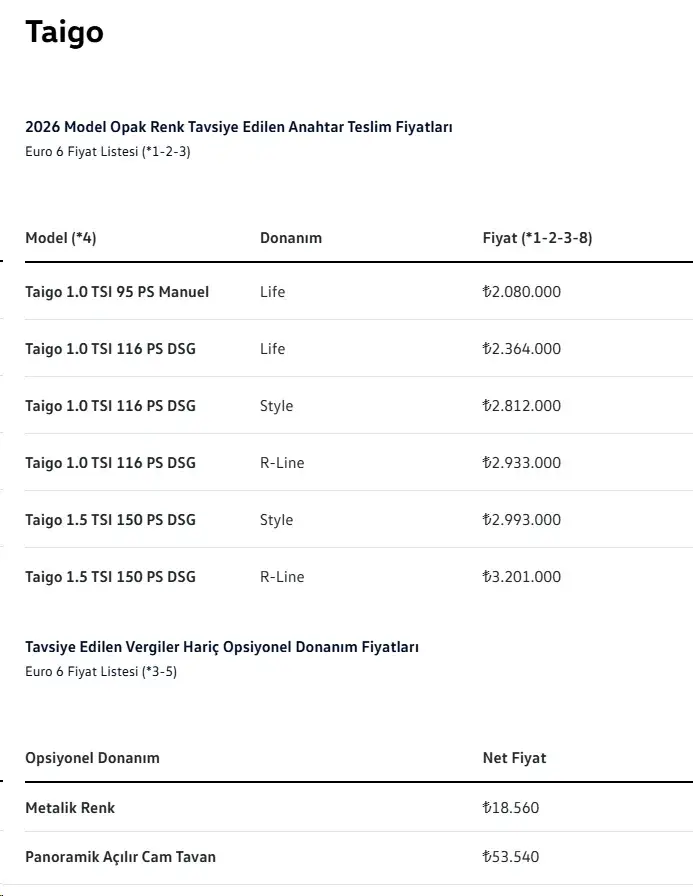Click the Opsiyonel Donanım column header
This screenshot has height=896, width=693.
click(93, 758)
